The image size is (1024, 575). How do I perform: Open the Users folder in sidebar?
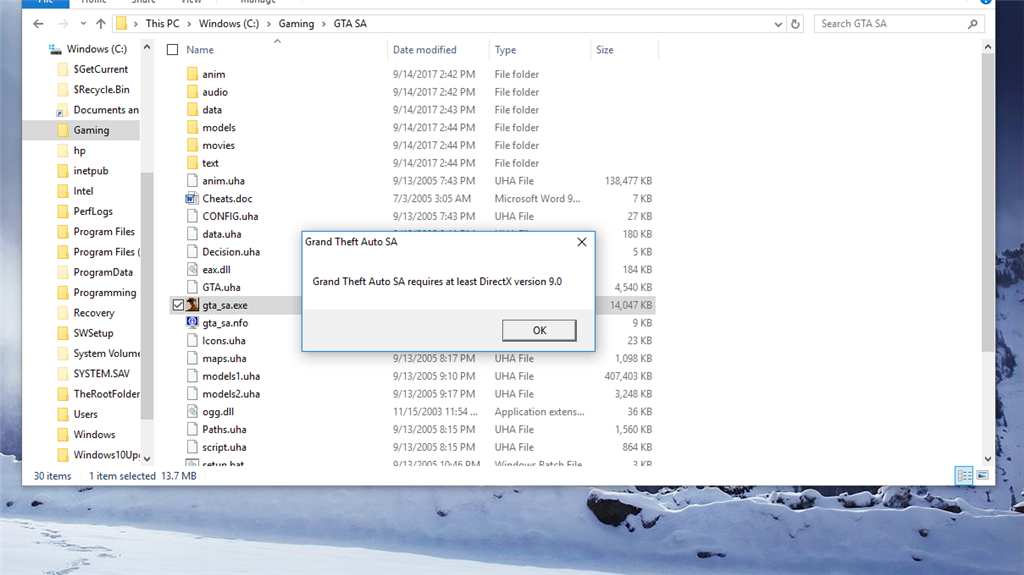click(85, 414)
